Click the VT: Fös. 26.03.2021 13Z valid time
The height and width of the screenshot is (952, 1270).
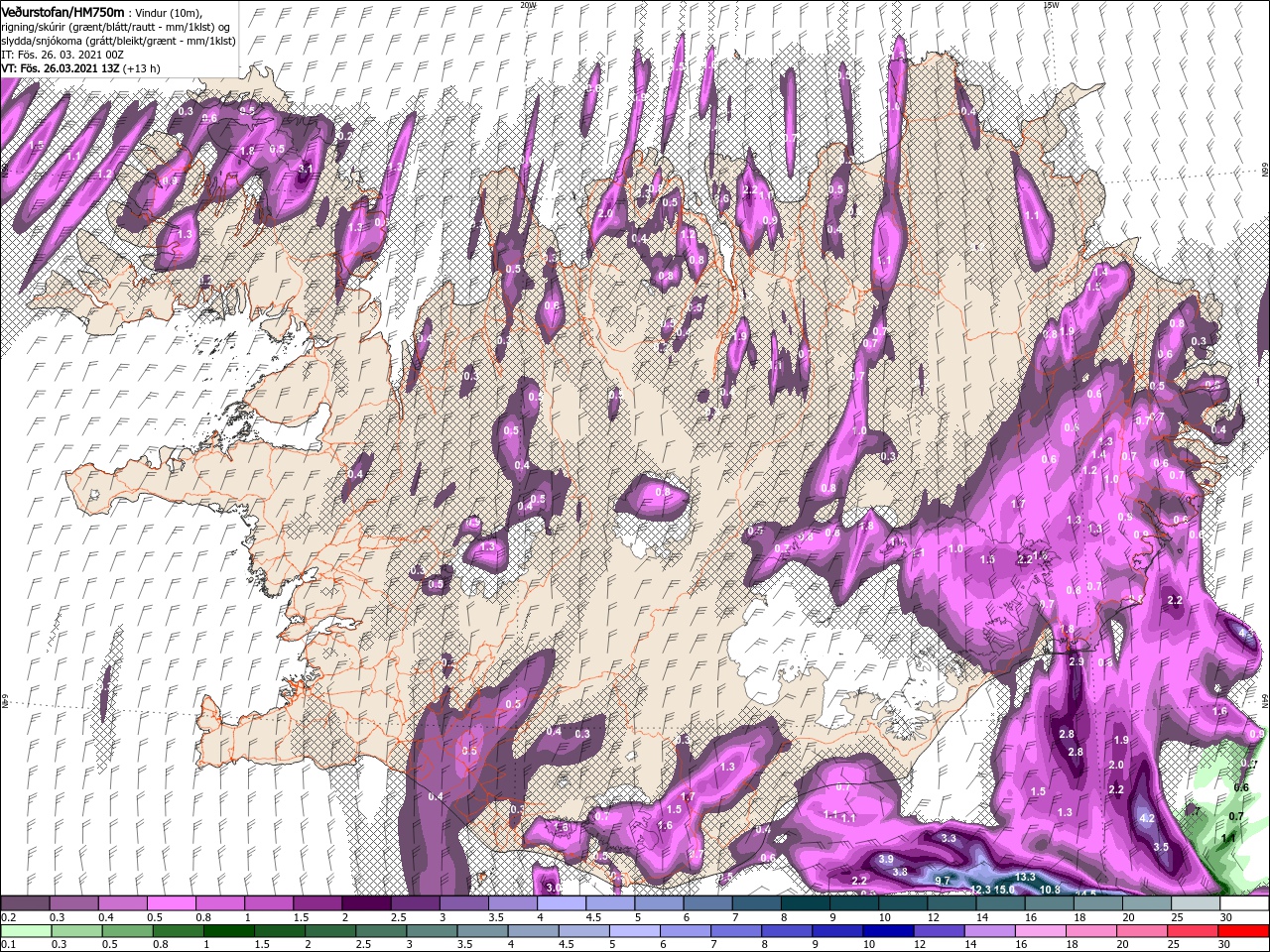pyautogui.click(x=59, y=69)
